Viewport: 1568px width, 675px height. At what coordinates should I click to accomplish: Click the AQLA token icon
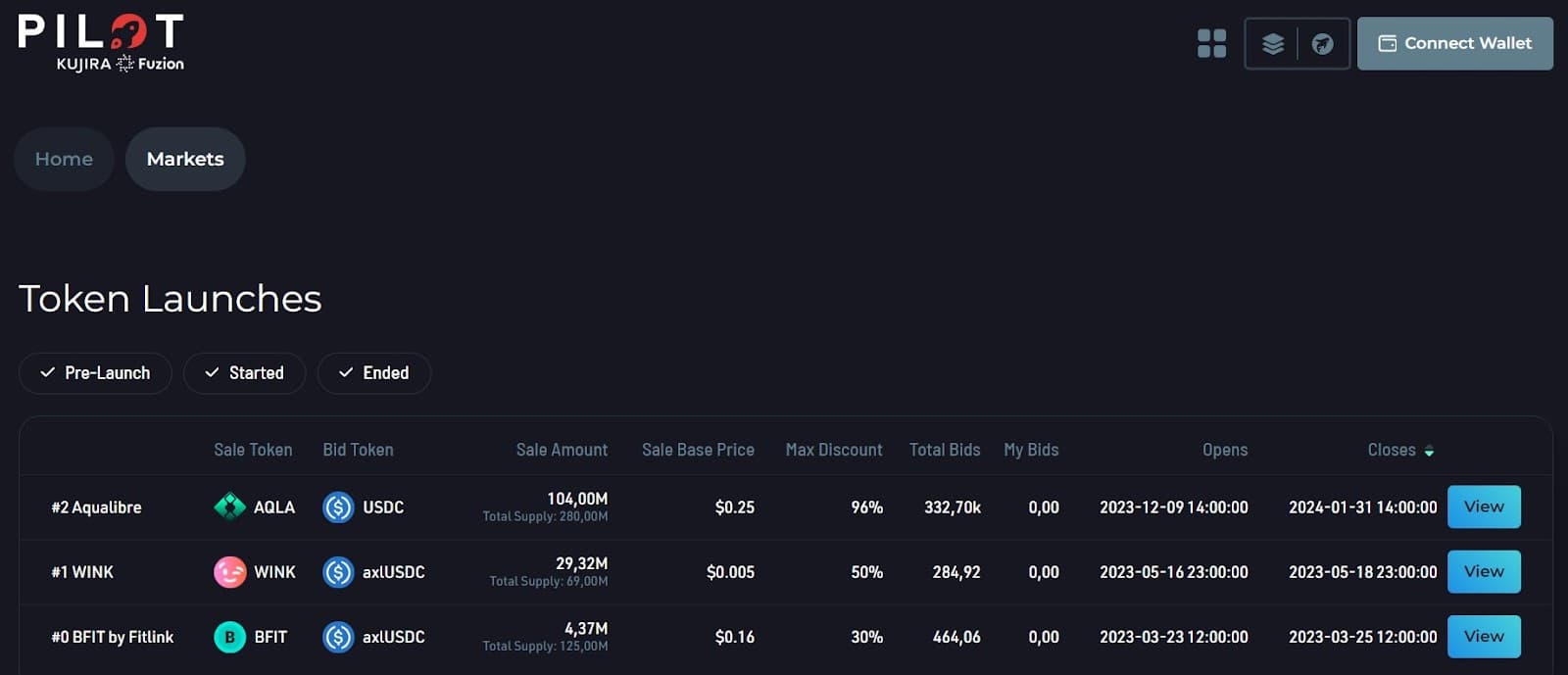[229, 506]
